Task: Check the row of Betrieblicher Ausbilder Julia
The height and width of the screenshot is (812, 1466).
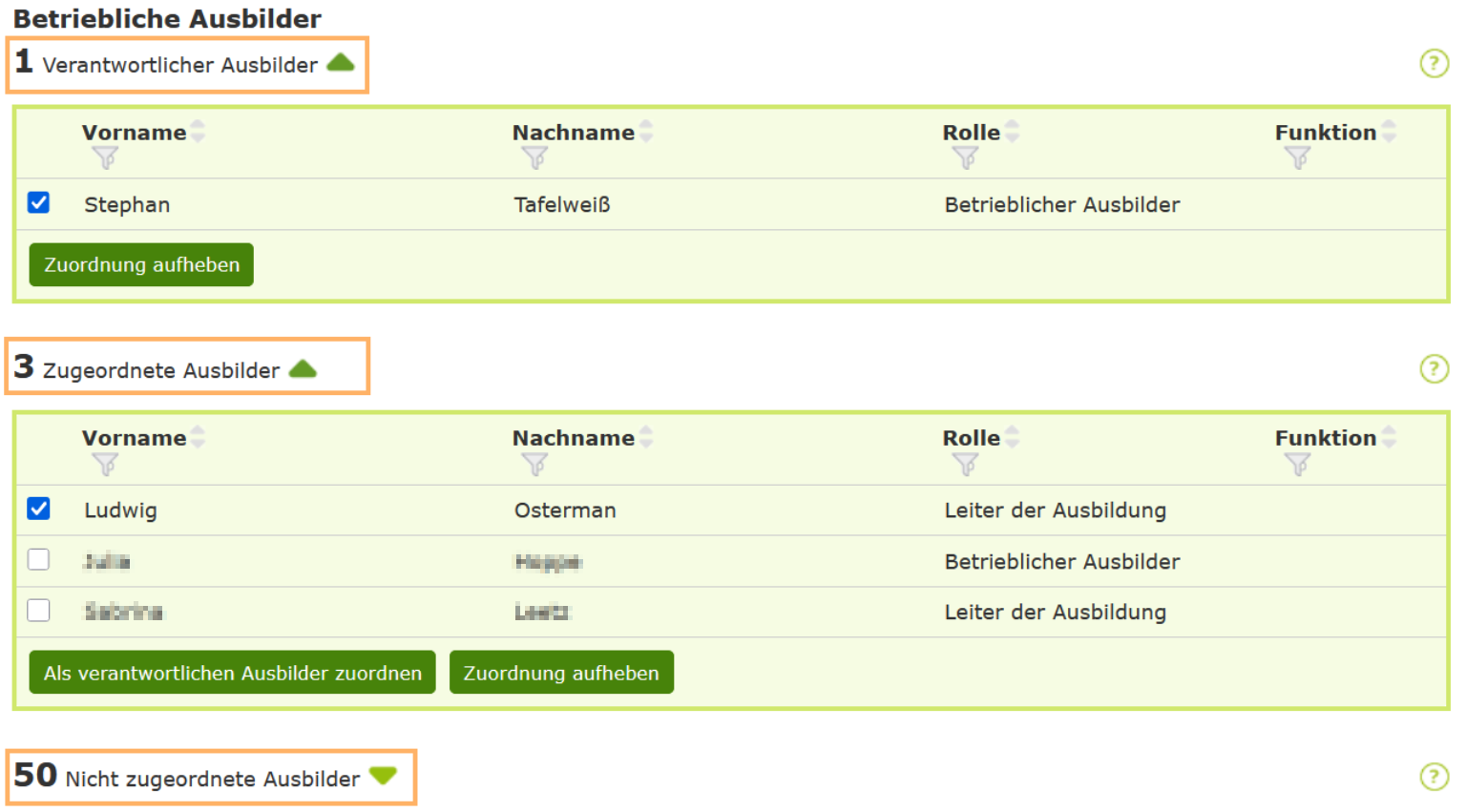Action: (x=38, y=558)
